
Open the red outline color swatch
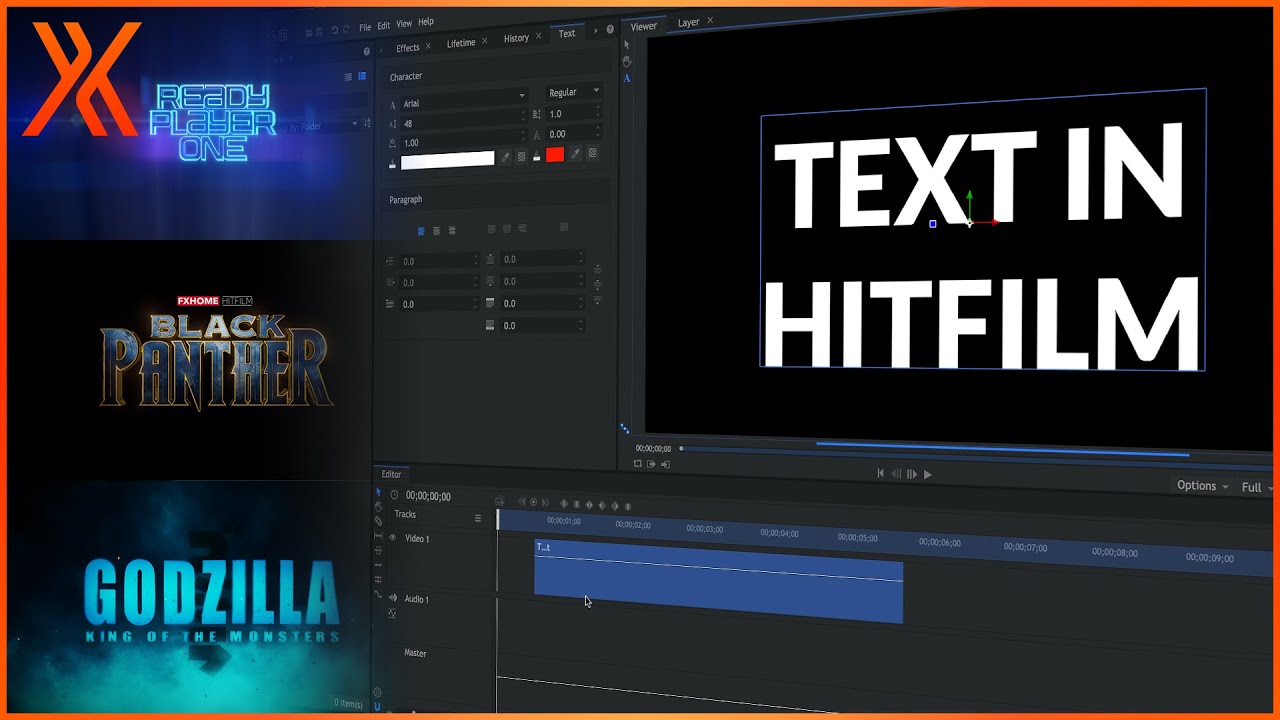[555, 154]
